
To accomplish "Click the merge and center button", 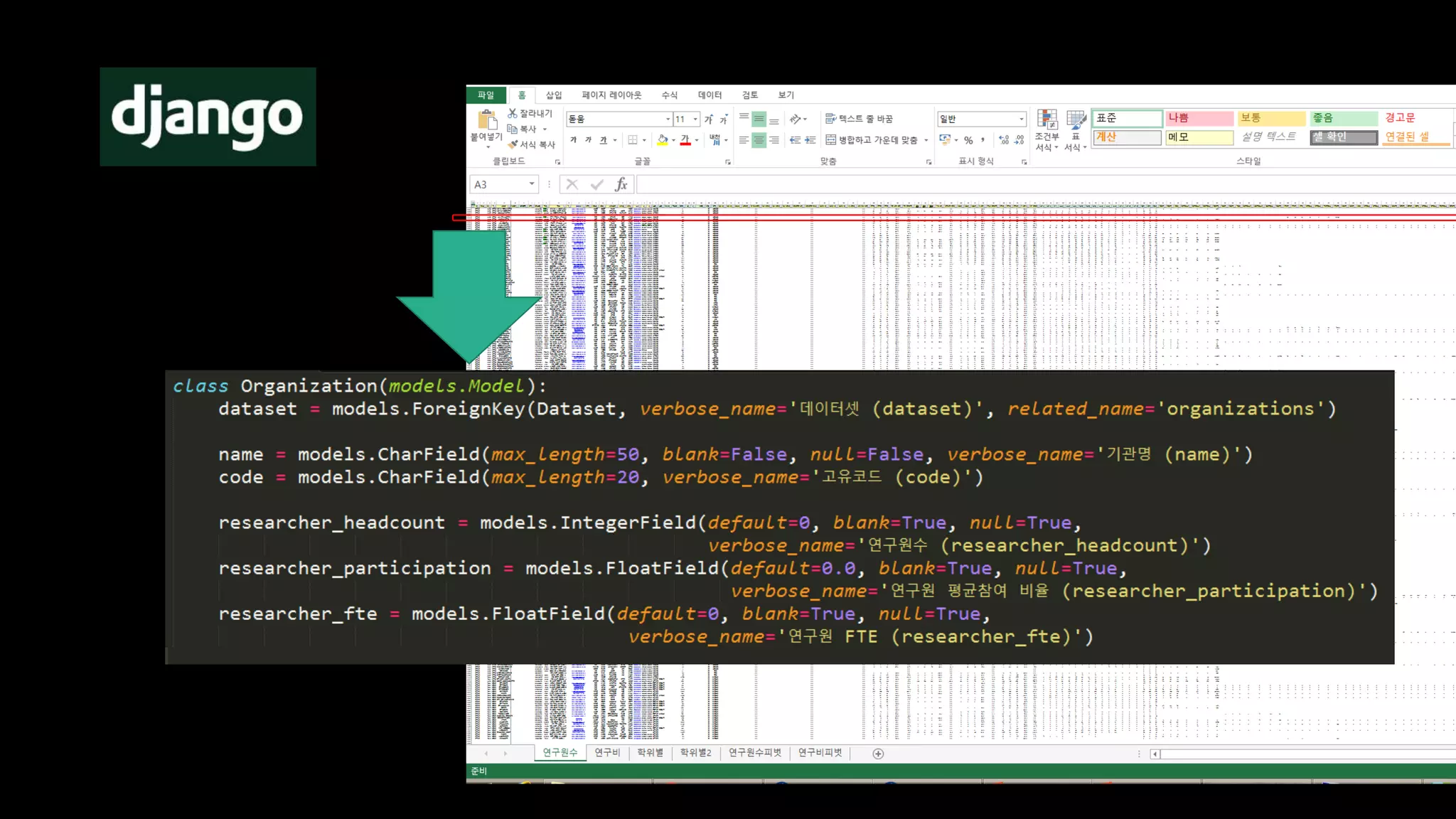I will 872,140.
